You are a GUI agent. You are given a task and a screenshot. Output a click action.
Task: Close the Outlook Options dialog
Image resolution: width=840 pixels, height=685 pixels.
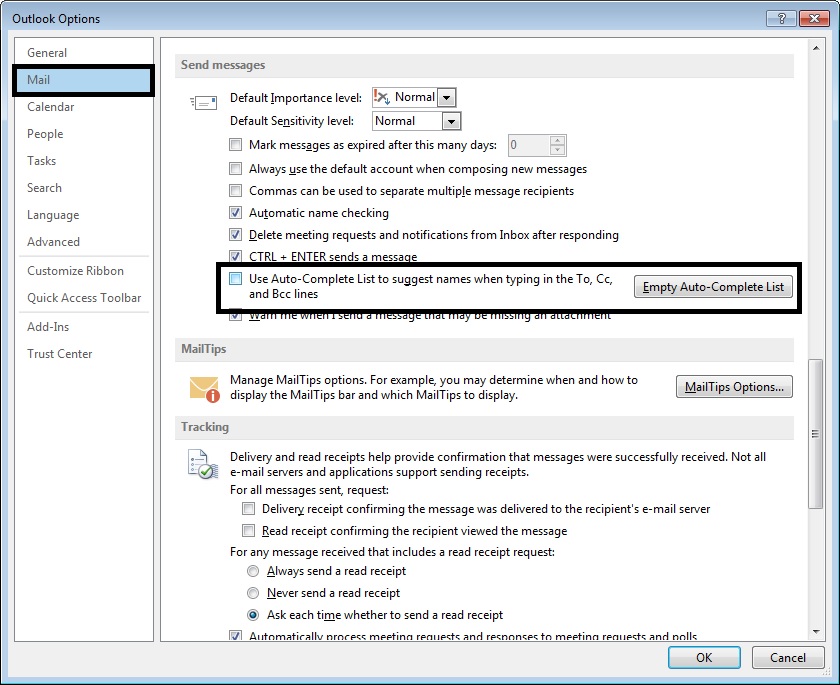pyautogui.click(x=814, y=19)
